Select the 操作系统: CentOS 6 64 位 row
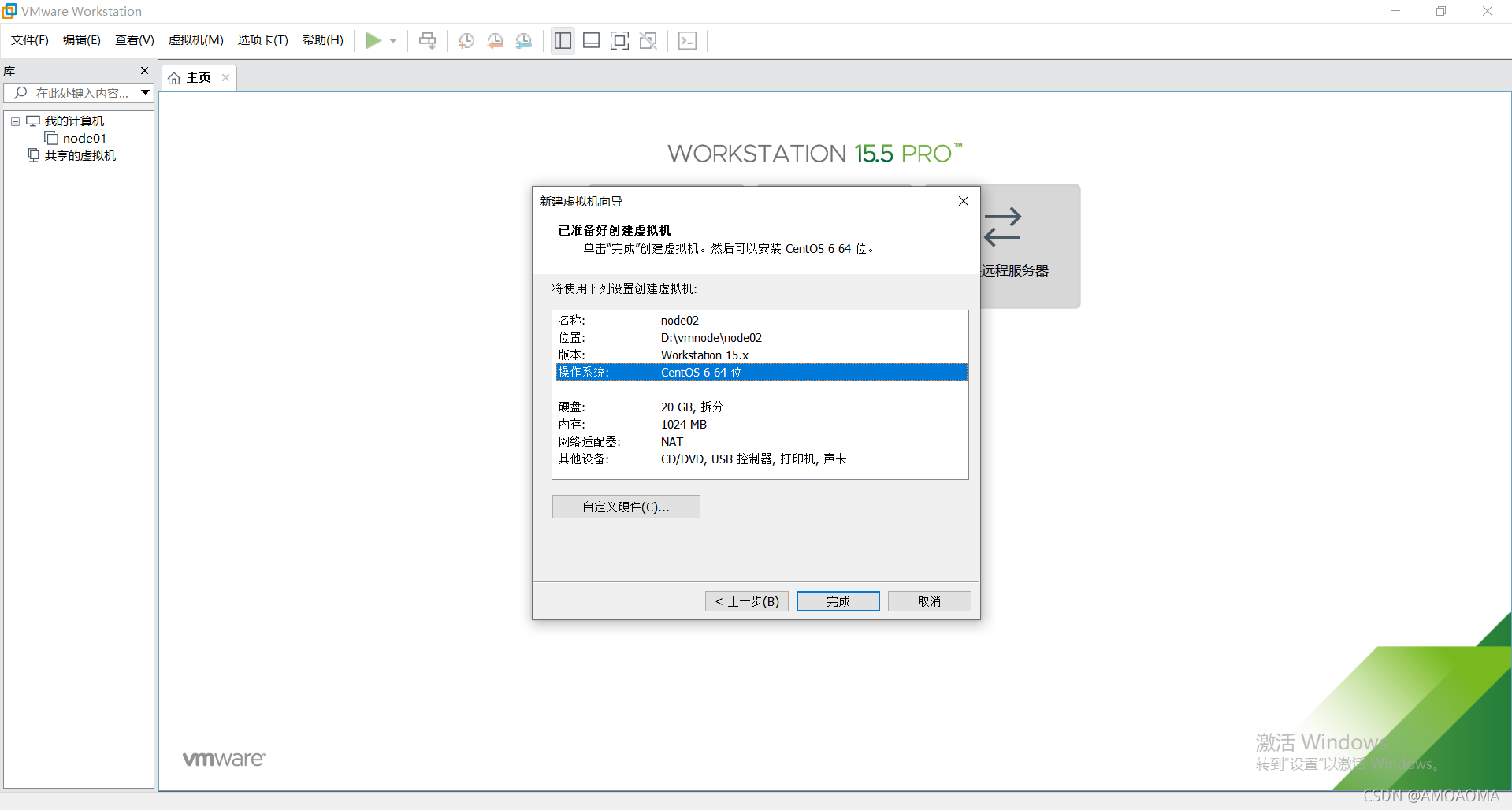This screenshot has width=1512, height=810. (760, 373)
